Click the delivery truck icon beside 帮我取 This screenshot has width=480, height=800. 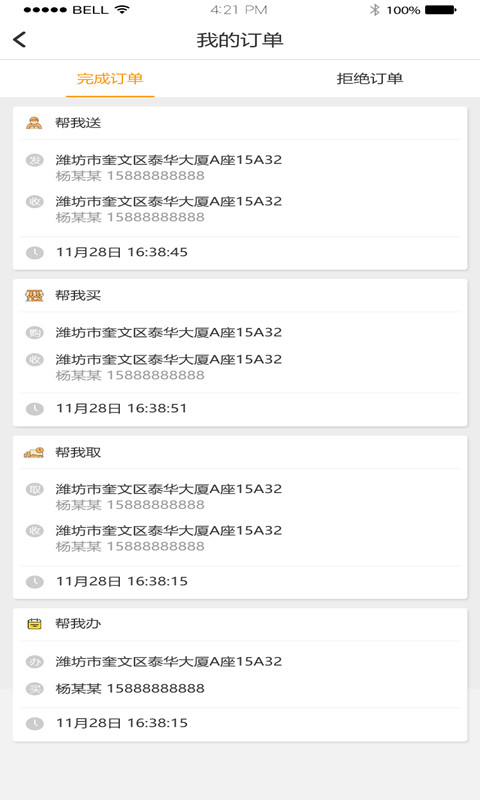34,452
